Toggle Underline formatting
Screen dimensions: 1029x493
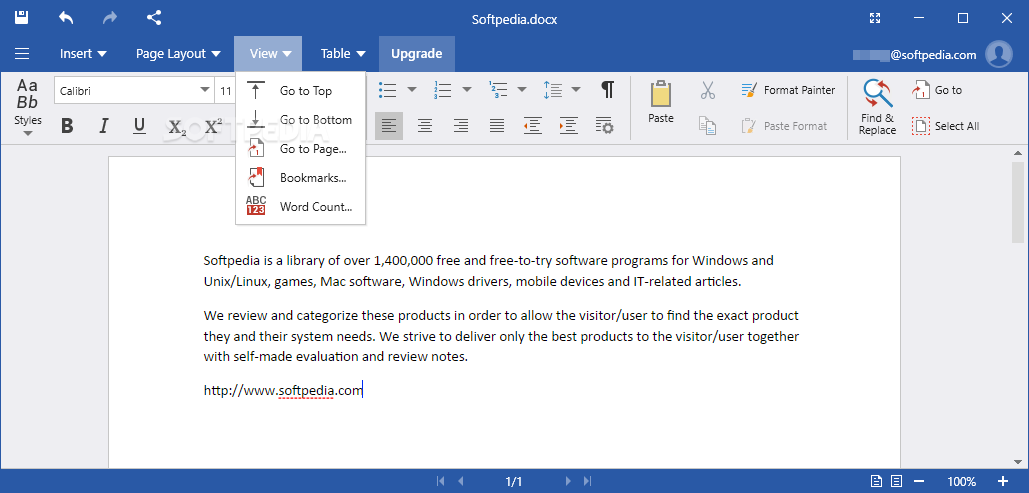(x=139, y=126)
